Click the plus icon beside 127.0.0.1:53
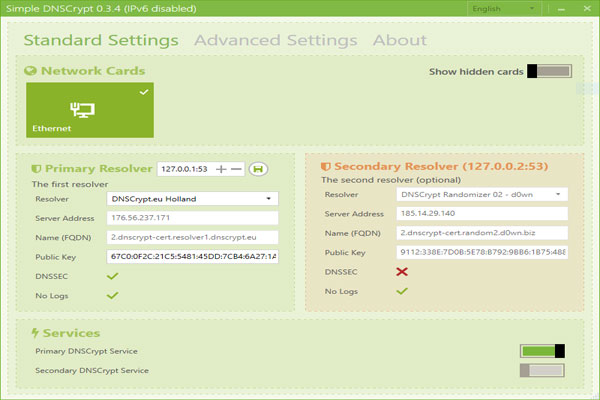 click(221, 169)
